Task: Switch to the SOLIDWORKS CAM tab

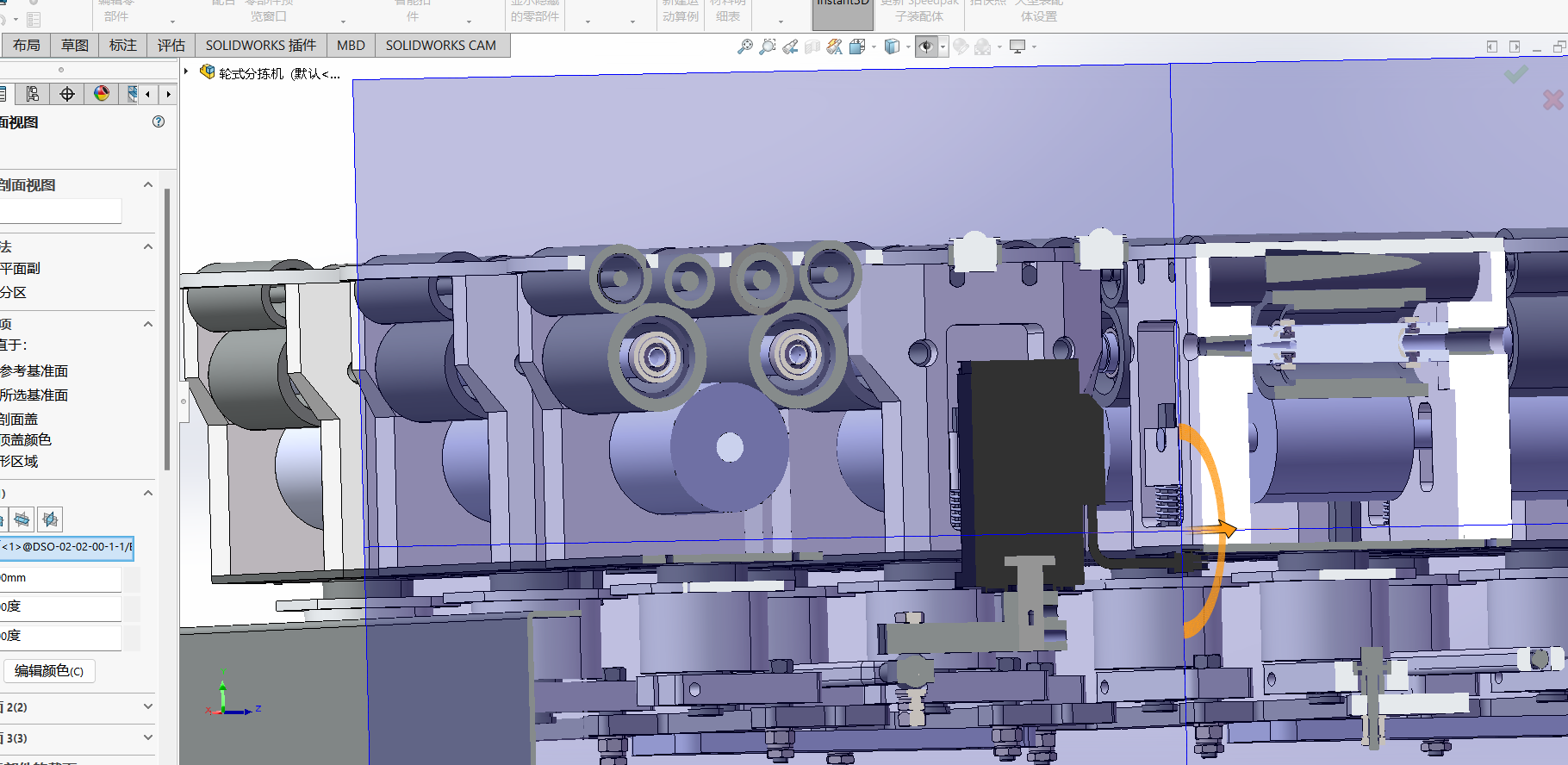Action: click(x=440, y=45)
